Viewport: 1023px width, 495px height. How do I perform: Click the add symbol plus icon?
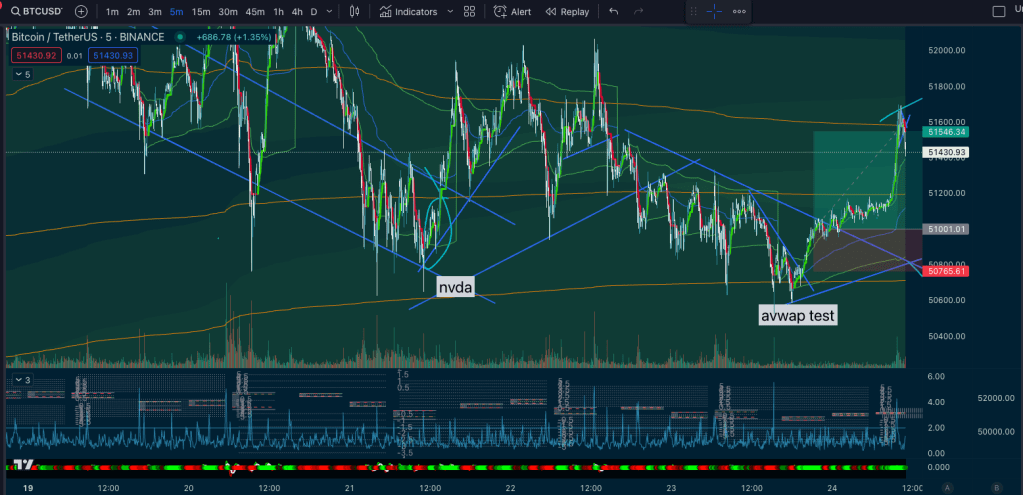click(81, 12)
